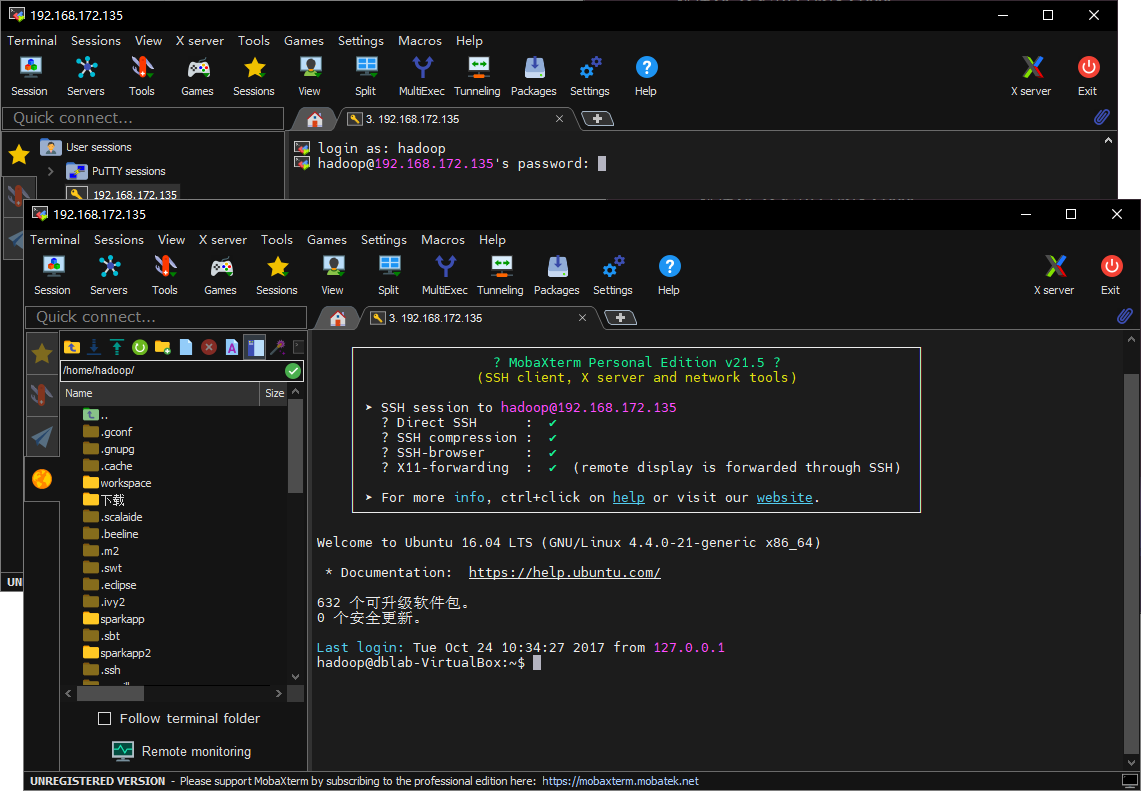Viewport: 1142px width, 792px height.
Task: Open a new tab with plus in front window
Action: pyautogui.click(x=621, y=318)
